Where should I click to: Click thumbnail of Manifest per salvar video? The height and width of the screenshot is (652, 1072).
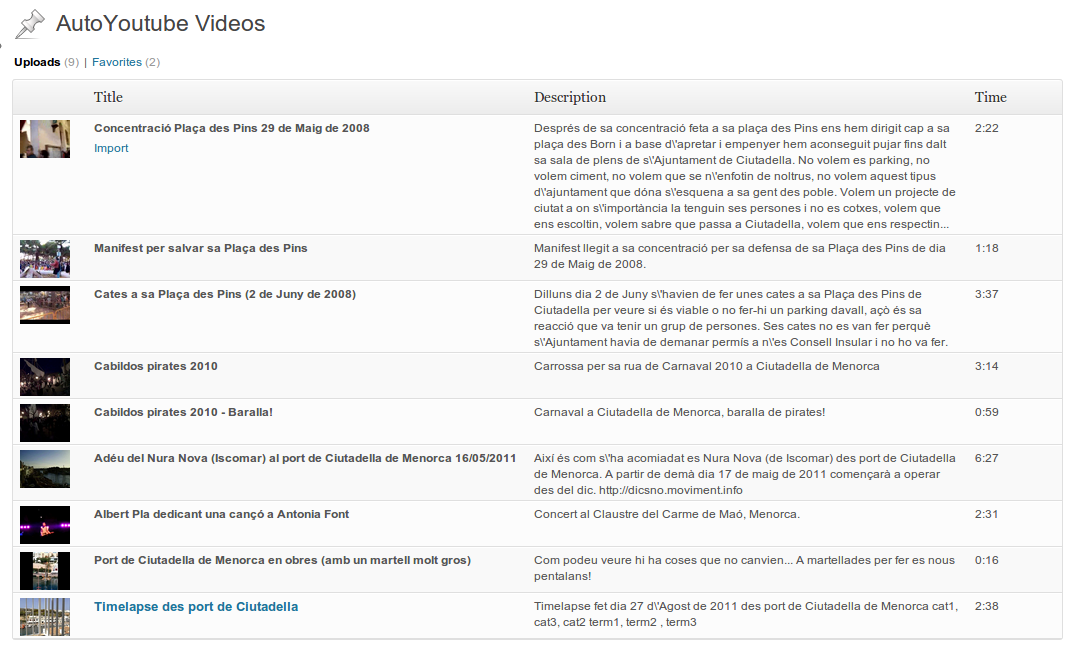(45, 258)
